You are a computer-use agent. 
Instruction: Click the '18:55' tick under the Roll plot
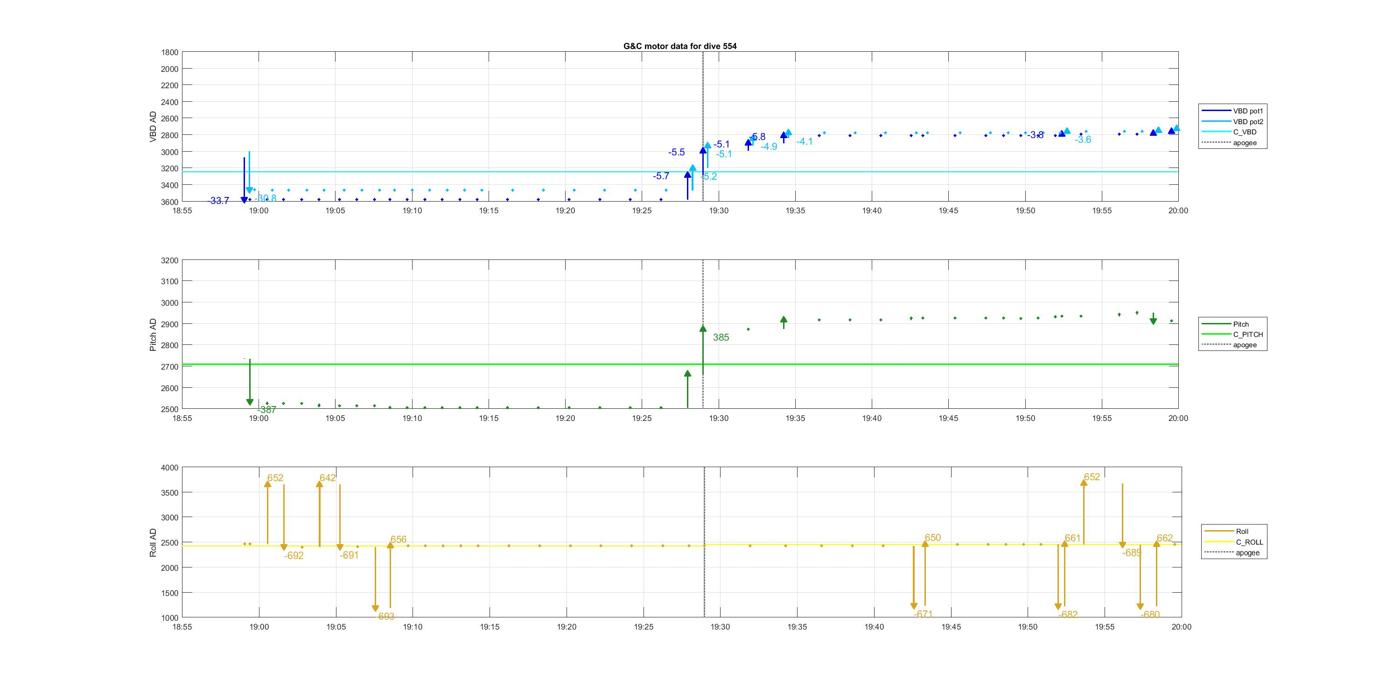(182, 627)
